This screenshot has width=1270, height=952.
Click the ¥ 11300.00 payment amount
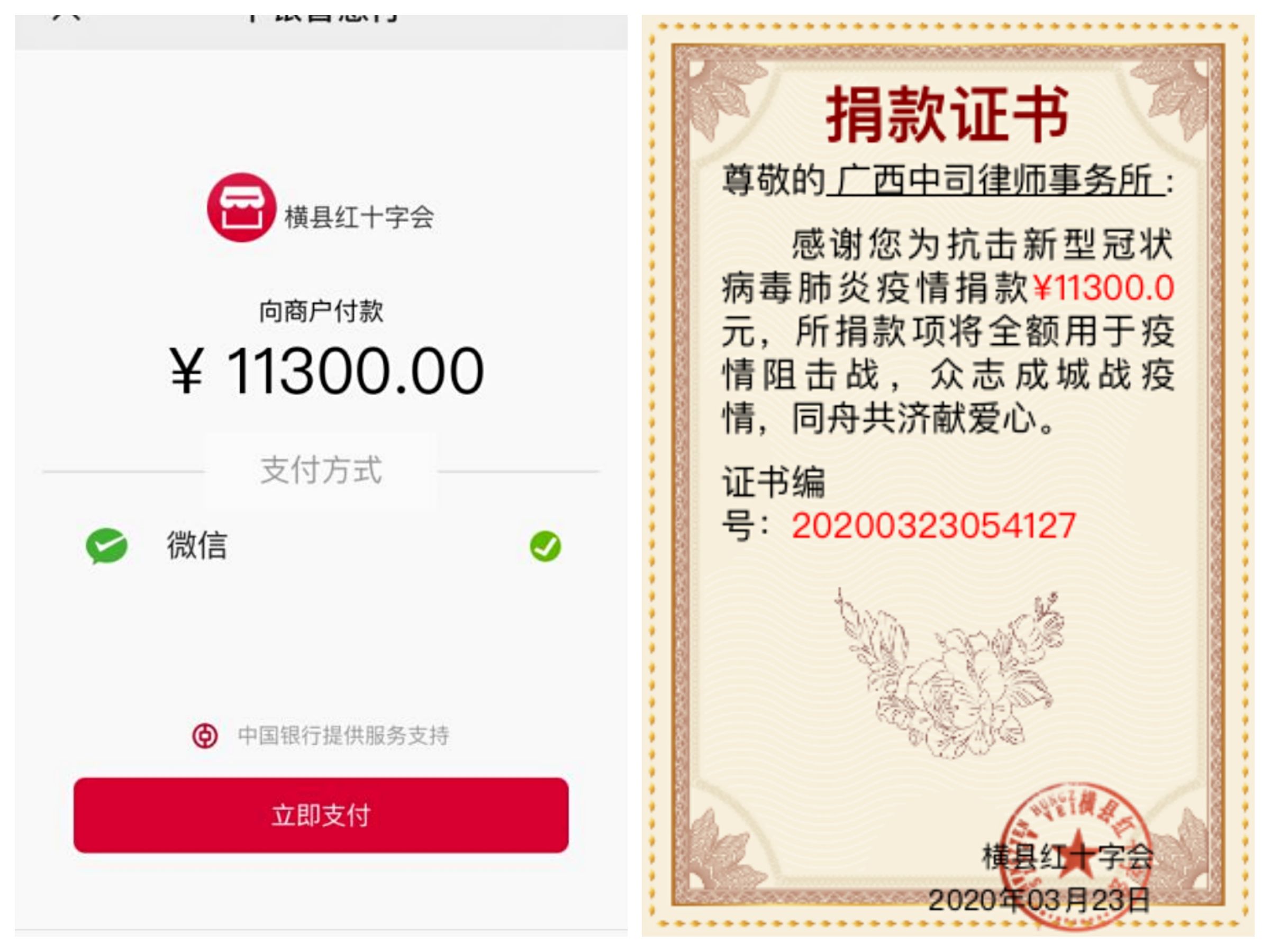pyautogui.click(x=326, y=371)
